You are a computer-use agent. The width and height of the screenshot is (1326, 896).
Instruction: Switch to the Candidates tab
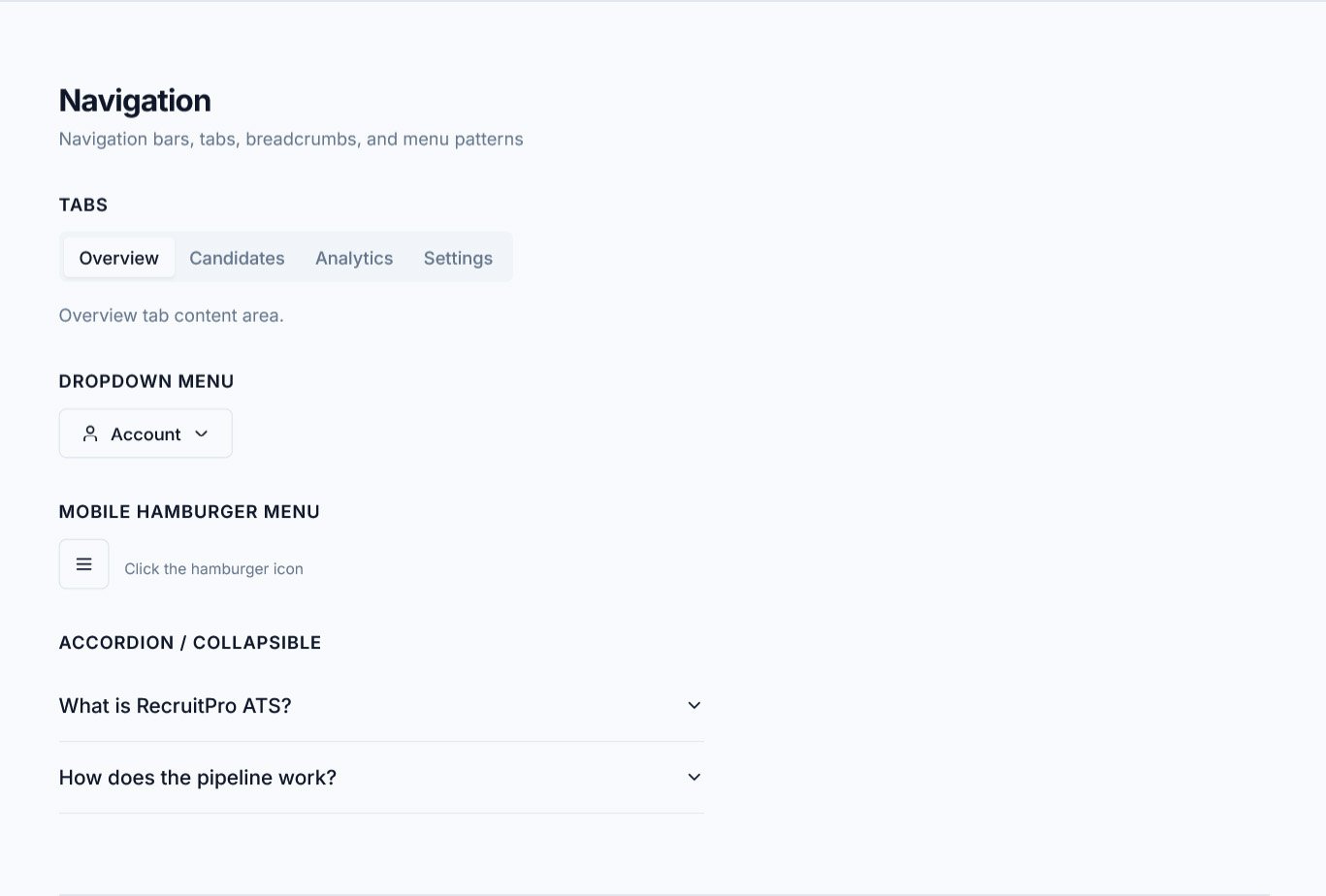(x=237, y=258)
